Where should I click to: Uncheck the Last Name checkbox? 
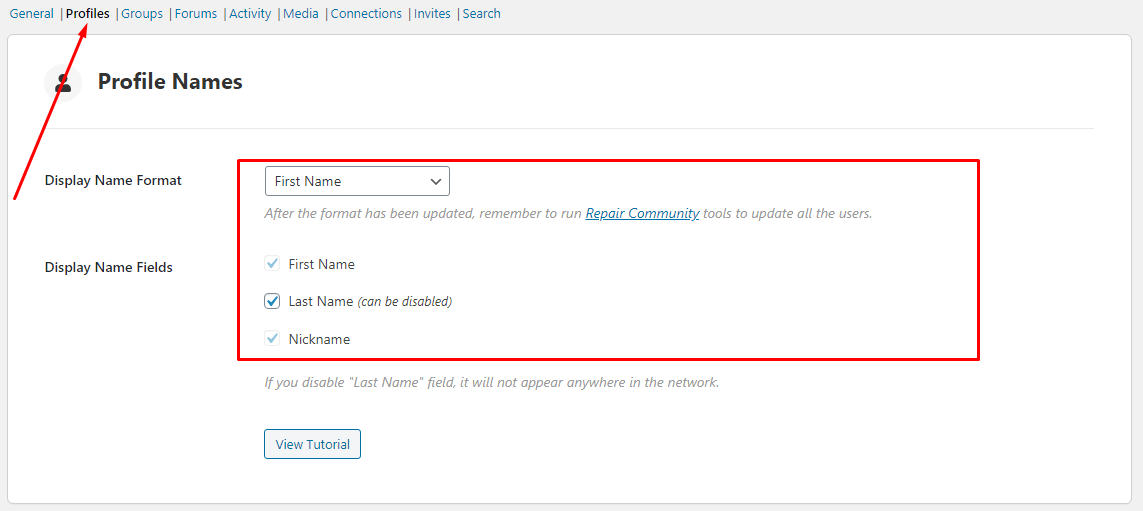pyautogui.click(x=272, y=301)
